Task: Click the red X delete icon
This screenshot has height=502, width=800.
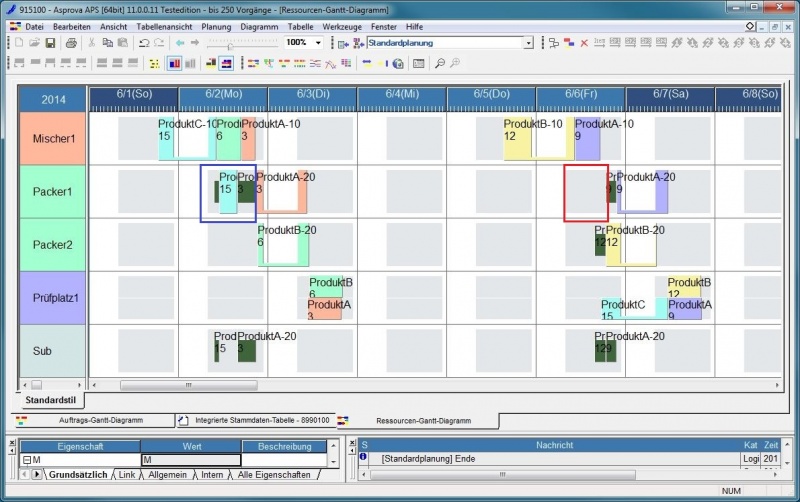Action: (584, 43)
